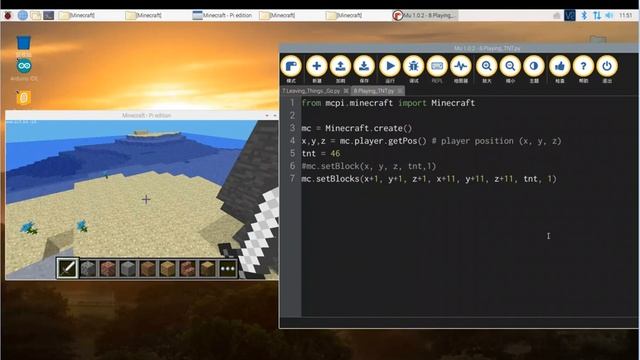Click code line 1 import statement
The width and height of the screenshot is (640, 360).
(388, 103)
